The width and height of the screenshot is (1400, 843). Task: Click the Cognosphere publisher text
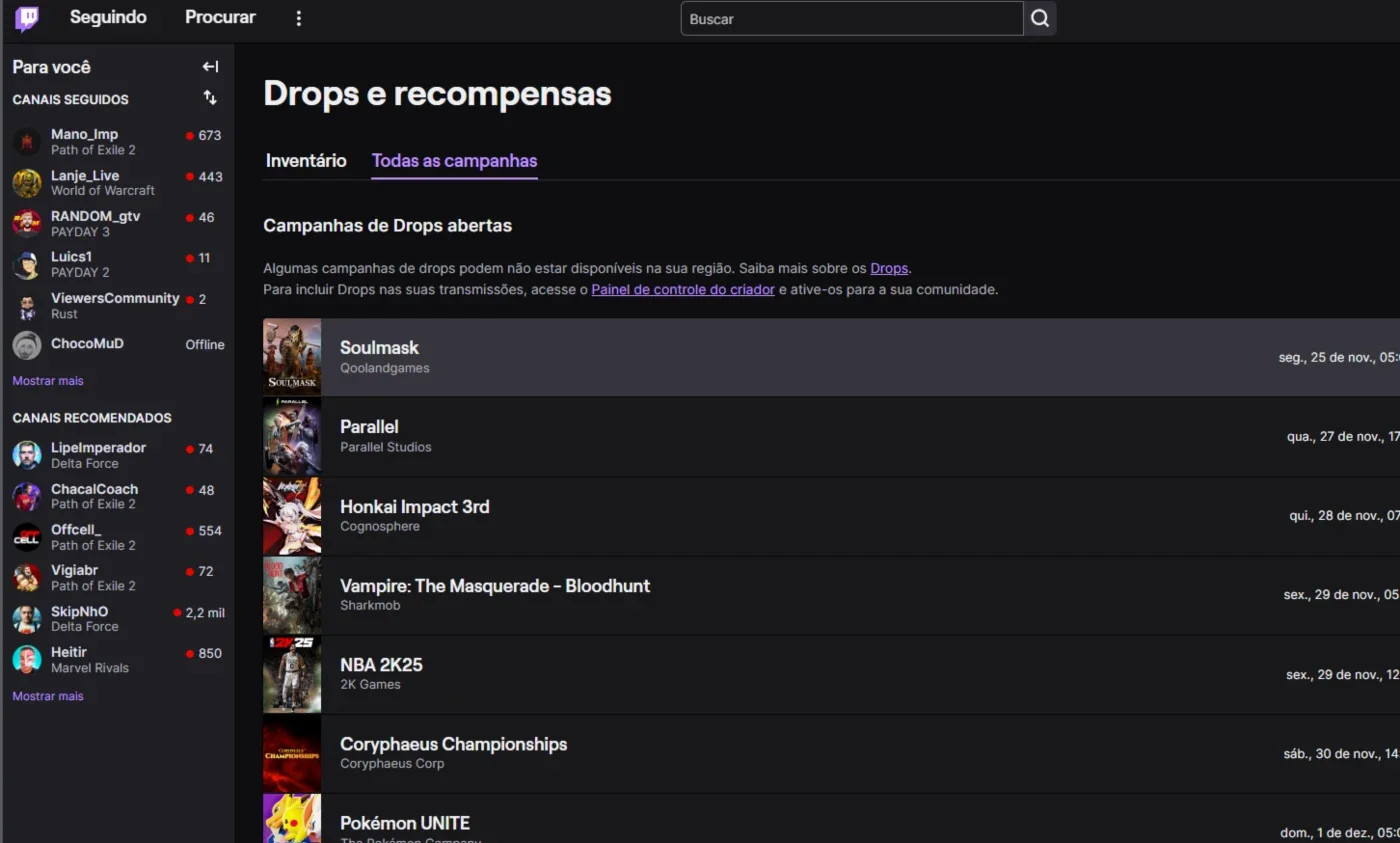click(380, 526)
